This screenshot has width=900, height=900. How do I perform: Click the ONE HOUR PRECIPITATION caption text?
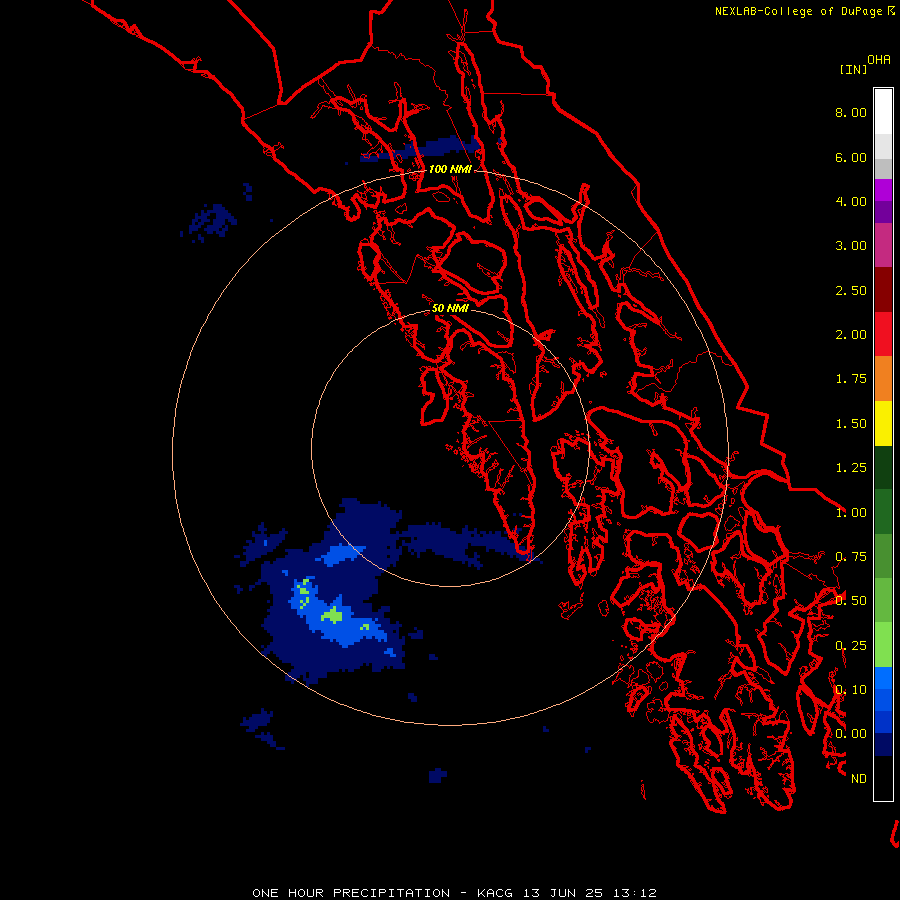tap(351, 893)
